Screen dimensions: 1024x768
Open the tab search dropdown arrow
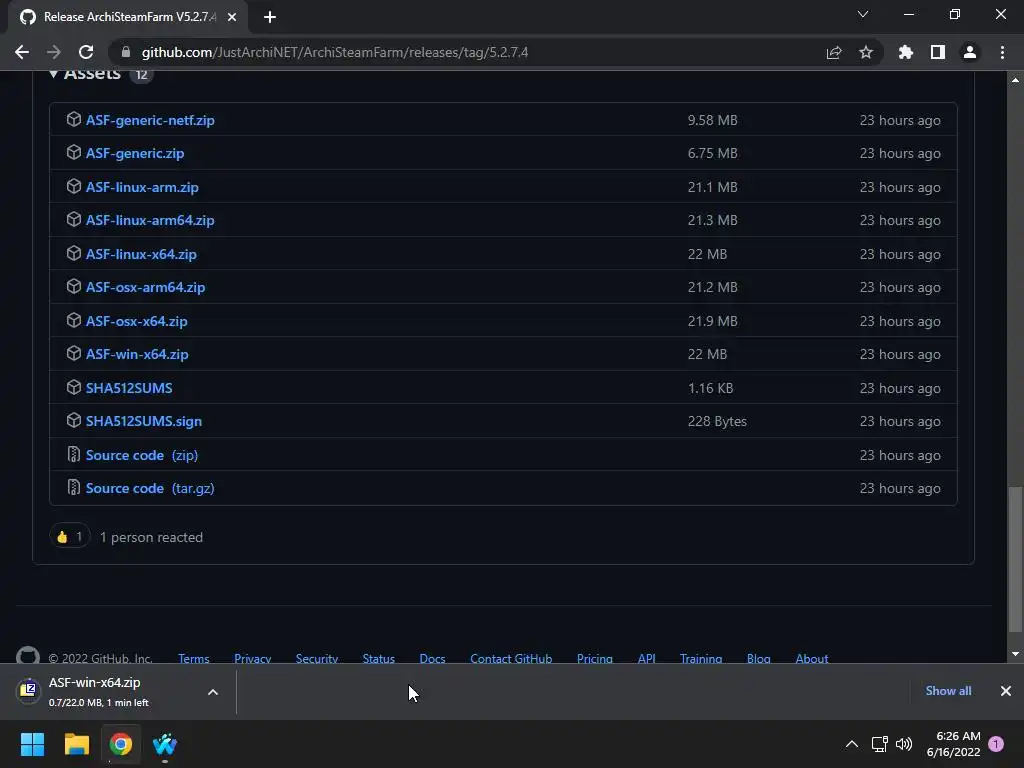pyautogui.click(x=863, y=14)
